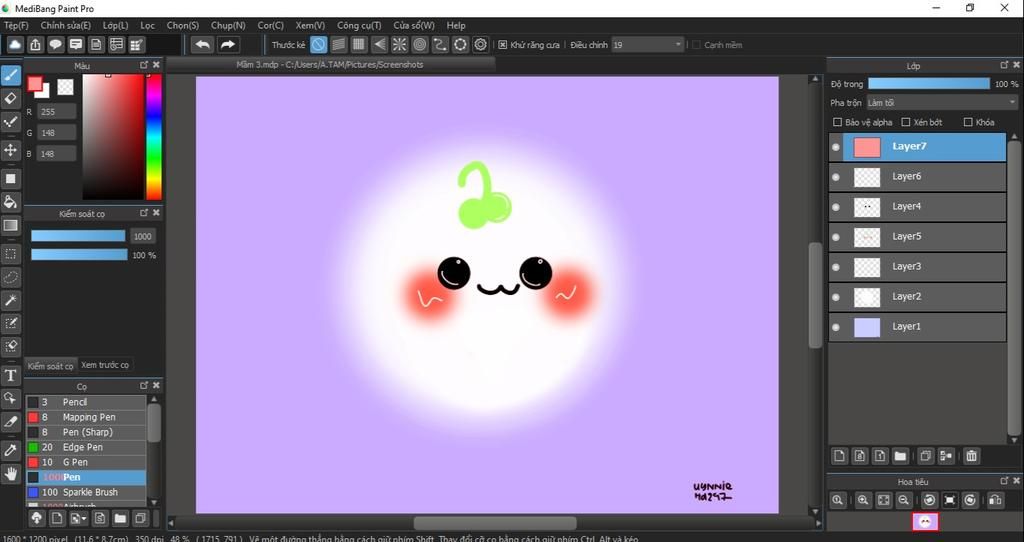1024x542 pixels.
Task: Open the cloud icon in toolbar
Action: 15,44
